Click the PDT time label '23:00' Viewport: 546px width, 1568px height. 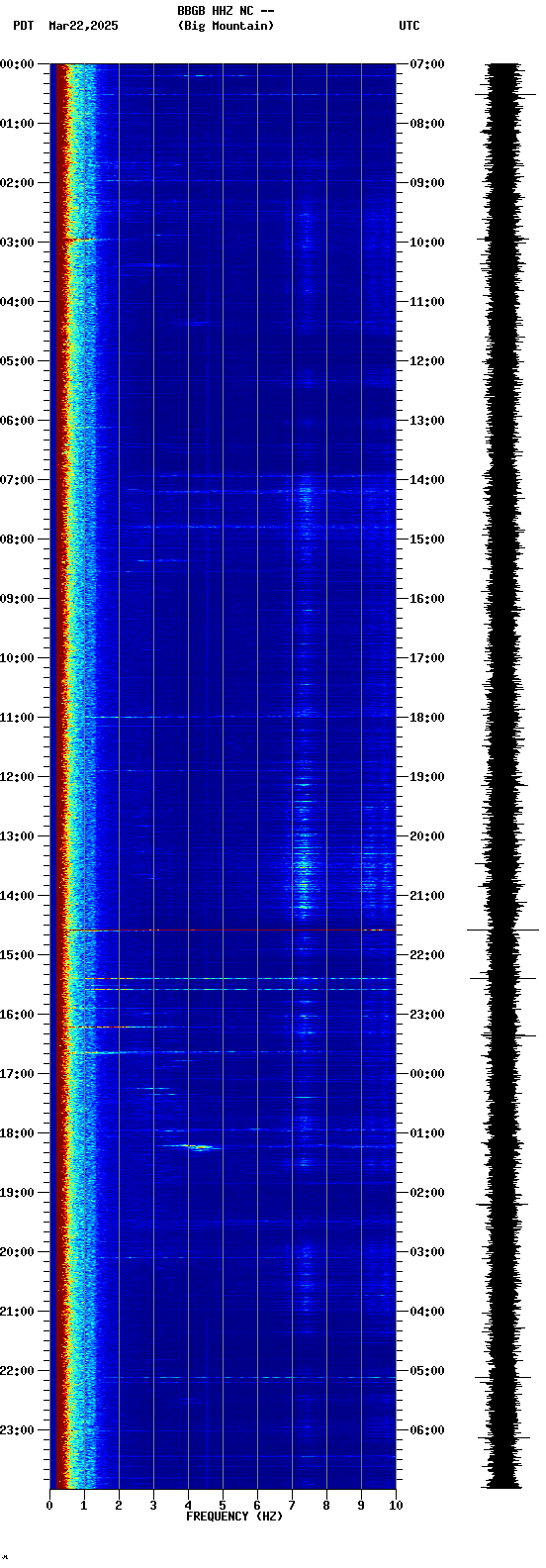(x=17, y=1430)
